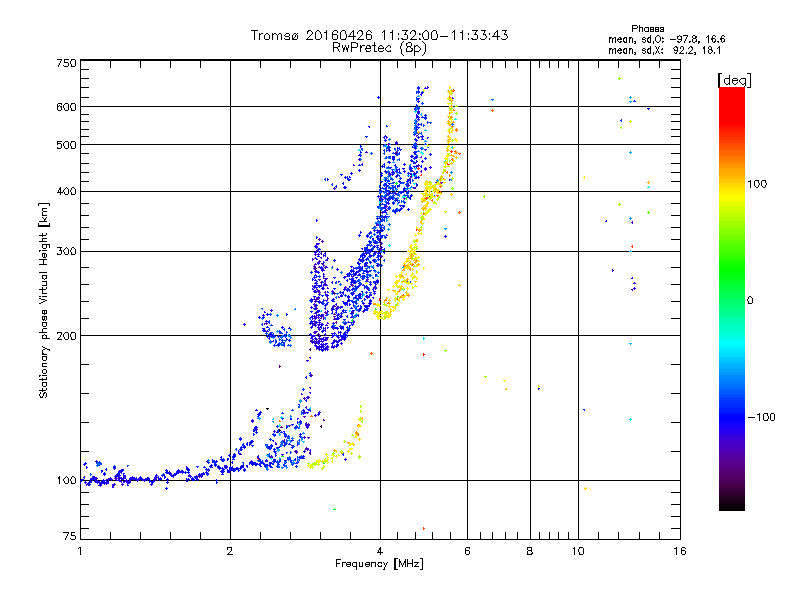Click the 'mean, sd,O: -97.8, 16.6' text
Image resolution: width=800 pixels, height=600 pixels.
[666, 39]
